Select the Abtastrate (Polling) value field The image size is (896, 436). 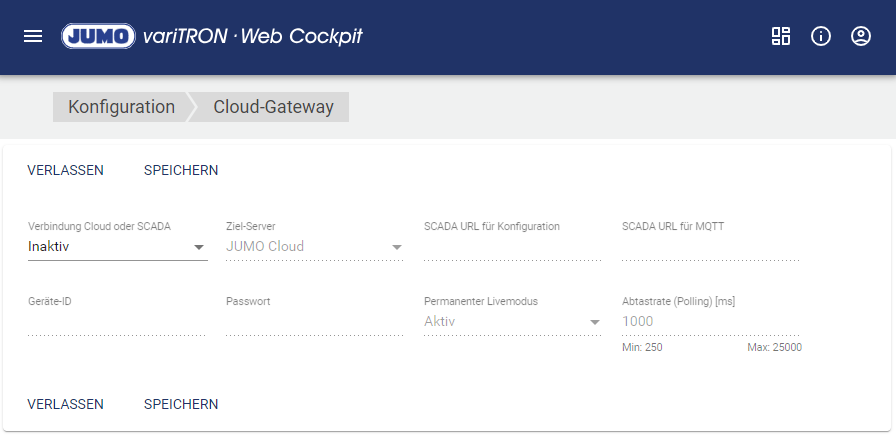710,322
